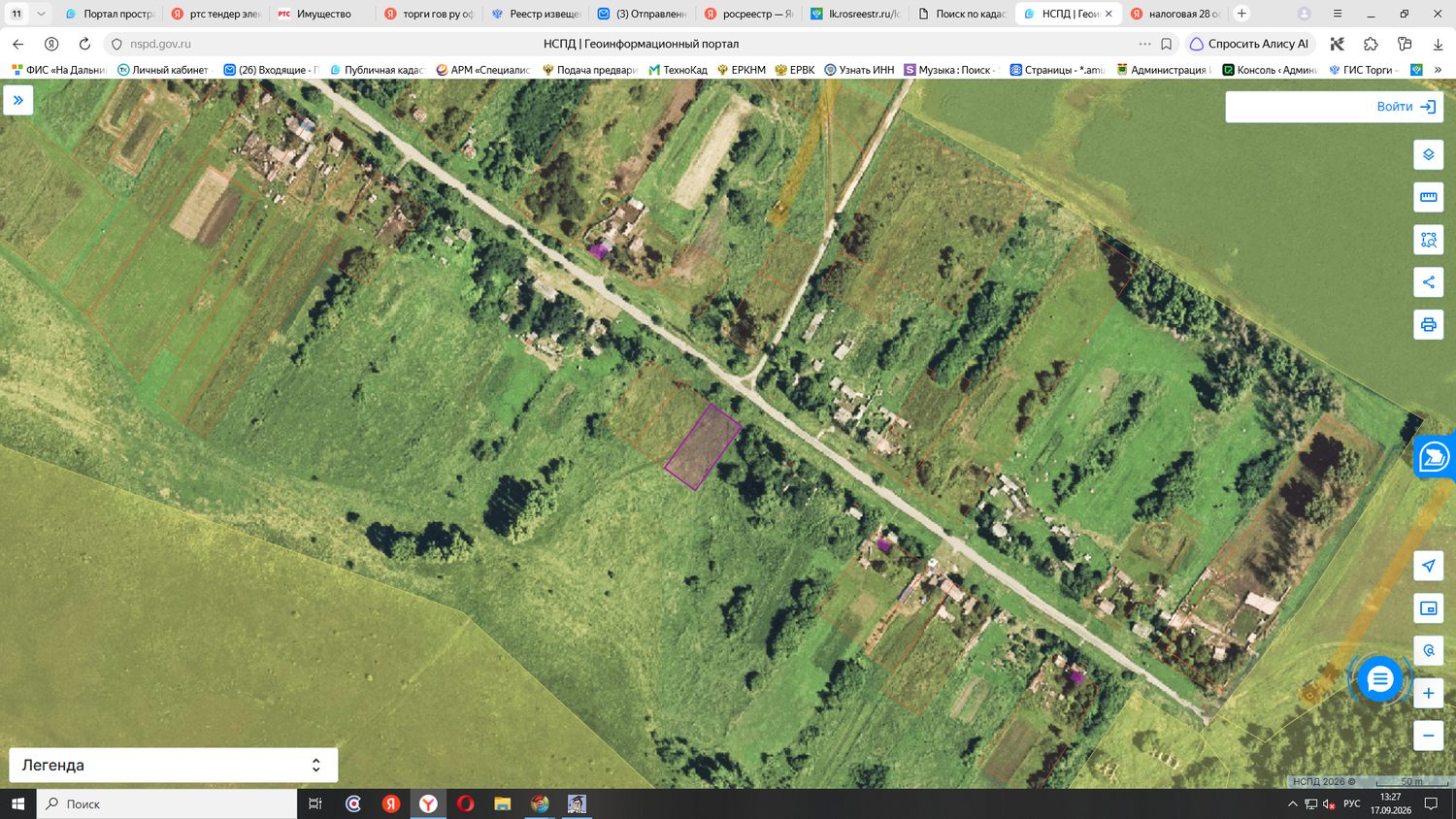This screenshot has height=819, width=1456.
Task: Expand the left sidebar panel
Action: tap(18, 100)
